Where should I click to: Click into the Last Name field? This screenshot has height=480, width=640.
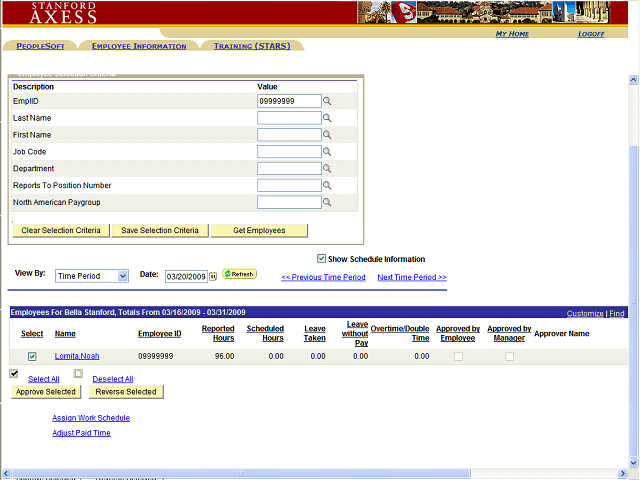289,118
